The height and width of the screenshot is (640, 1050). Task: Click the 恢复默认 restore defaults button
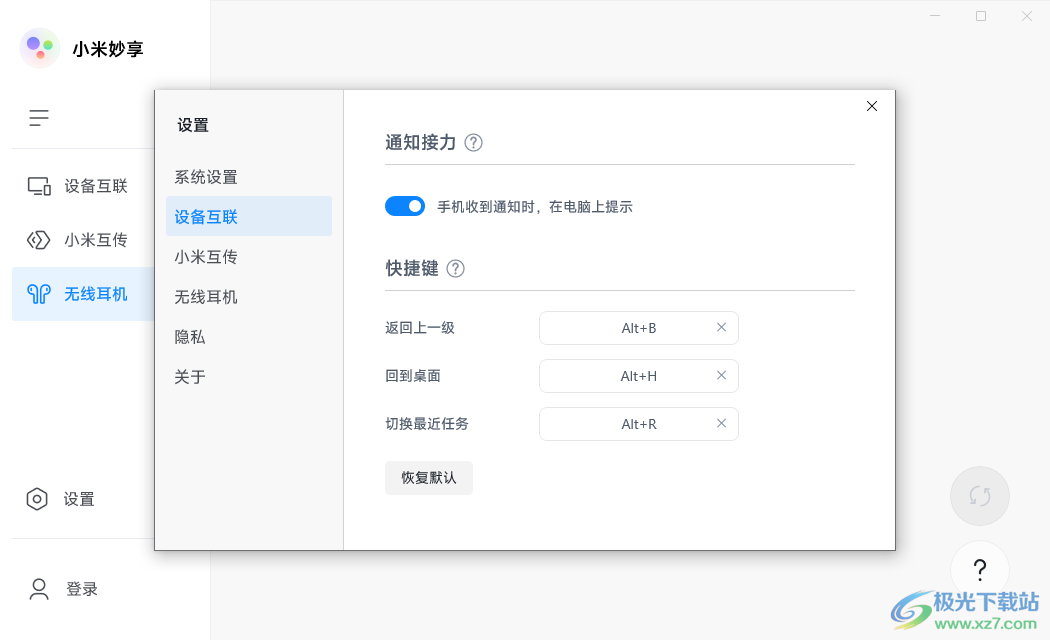(429, 477)
